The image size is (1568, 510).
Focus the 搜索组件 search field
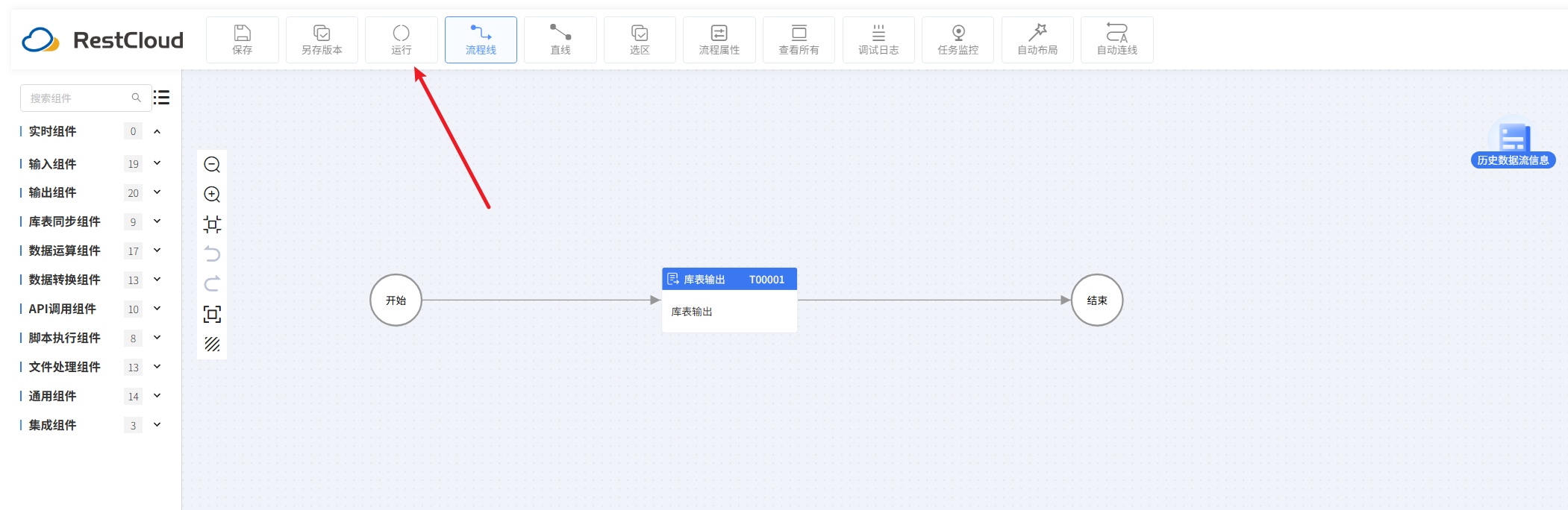point(86,98)
